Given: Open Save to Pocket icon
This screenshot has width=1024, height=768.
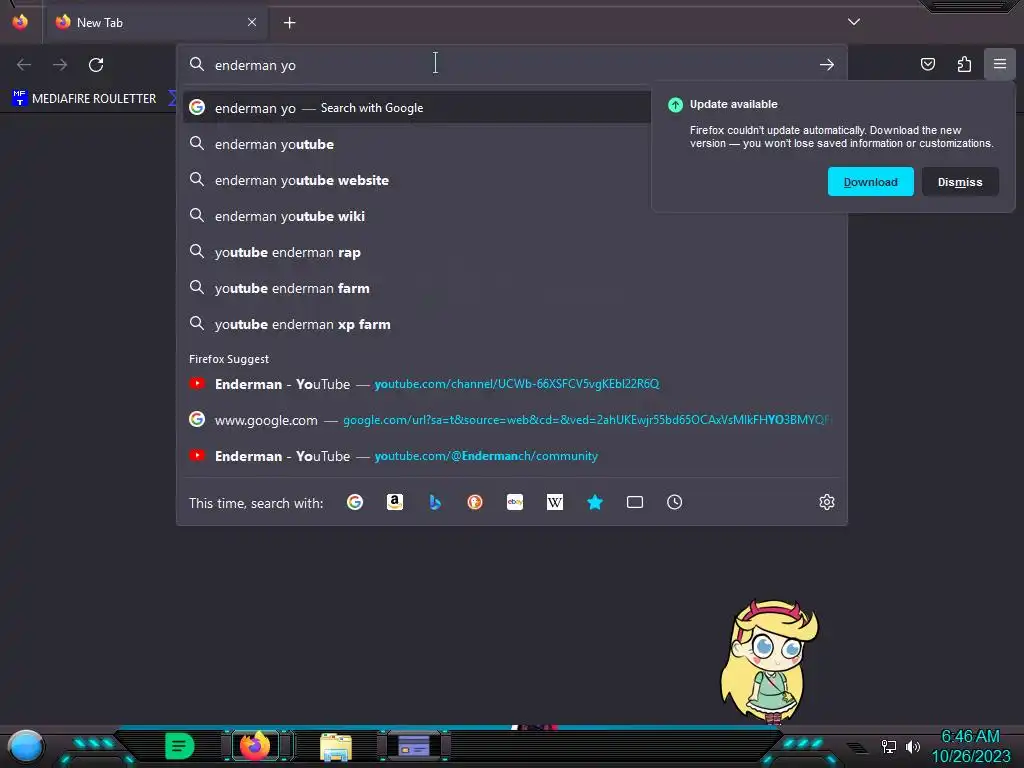Looking at the screenshot, I should [928, 64].
